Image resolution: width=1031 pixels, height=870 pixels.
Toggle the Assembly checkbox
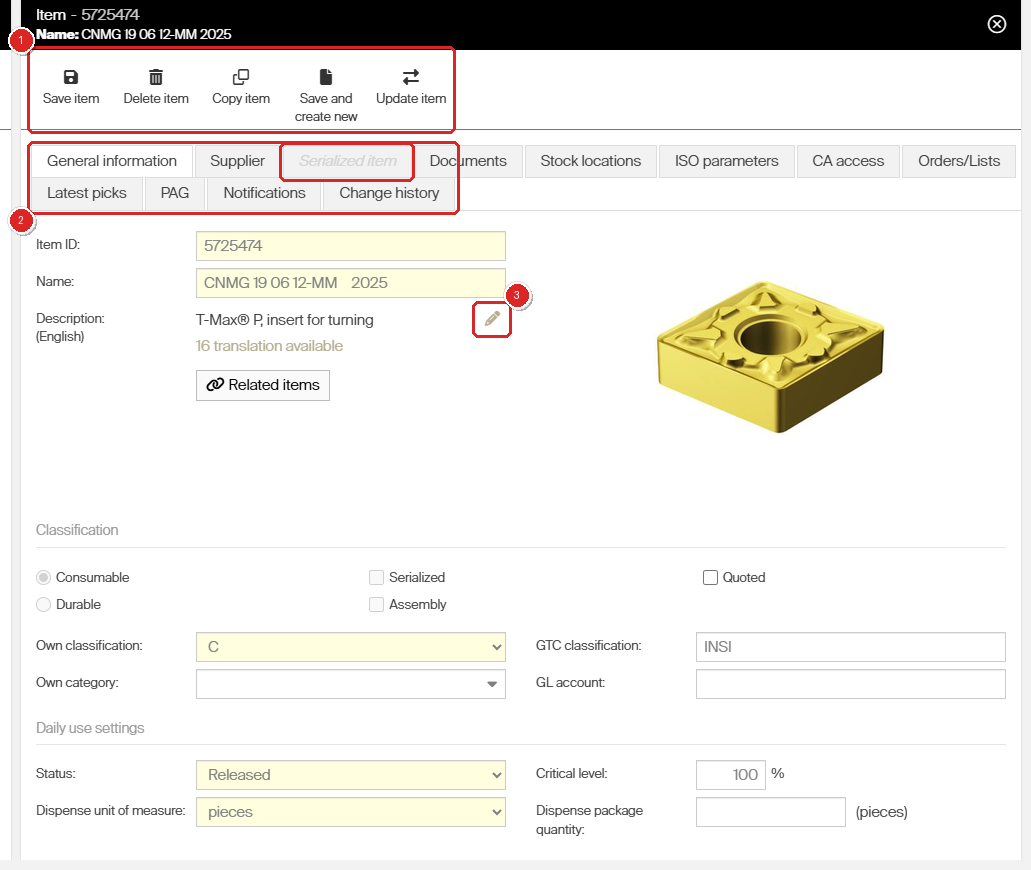click(376, 604)
